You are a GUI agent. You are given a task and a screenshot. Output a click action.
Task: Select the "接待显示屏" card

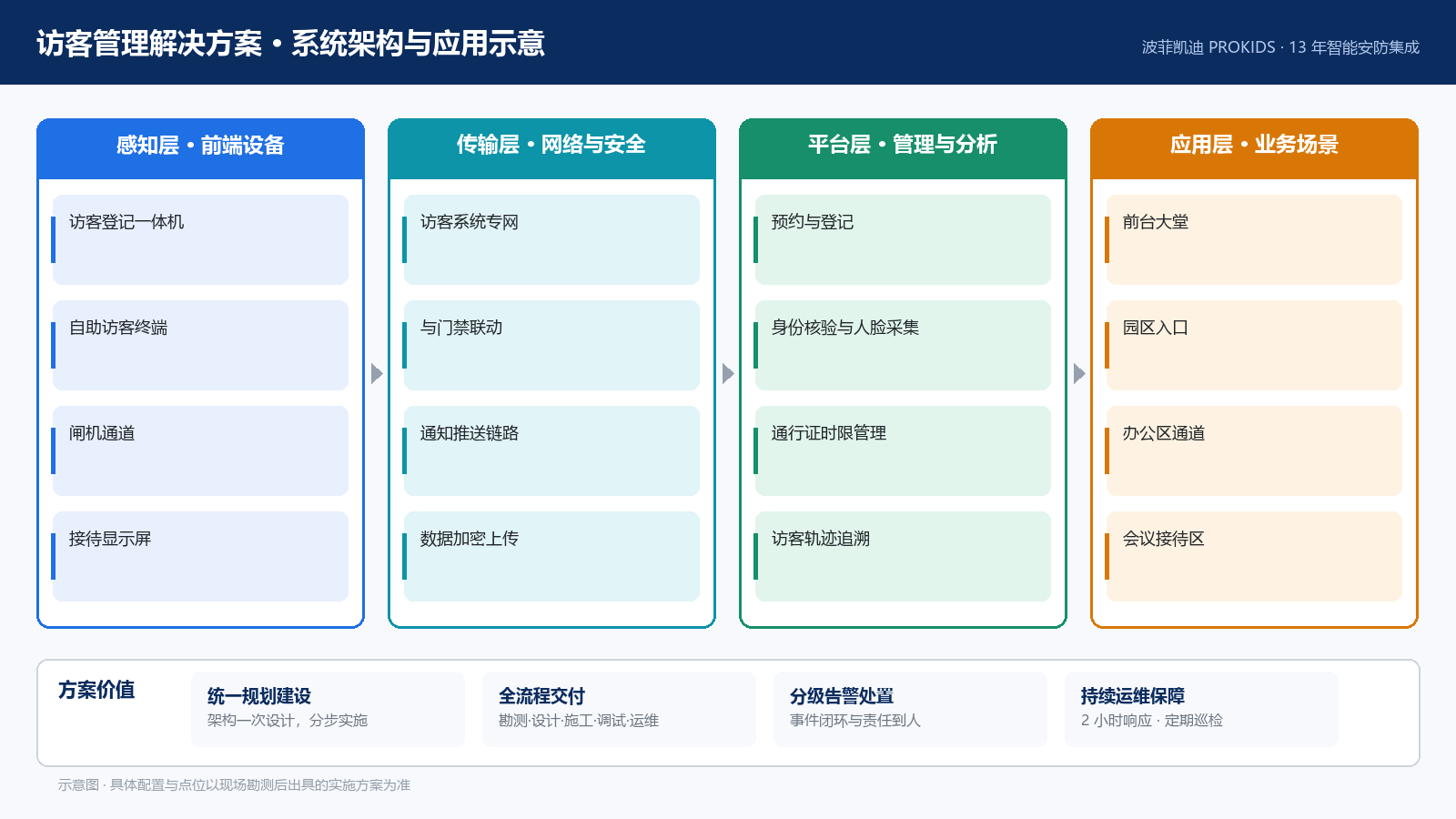click(200, 556)
